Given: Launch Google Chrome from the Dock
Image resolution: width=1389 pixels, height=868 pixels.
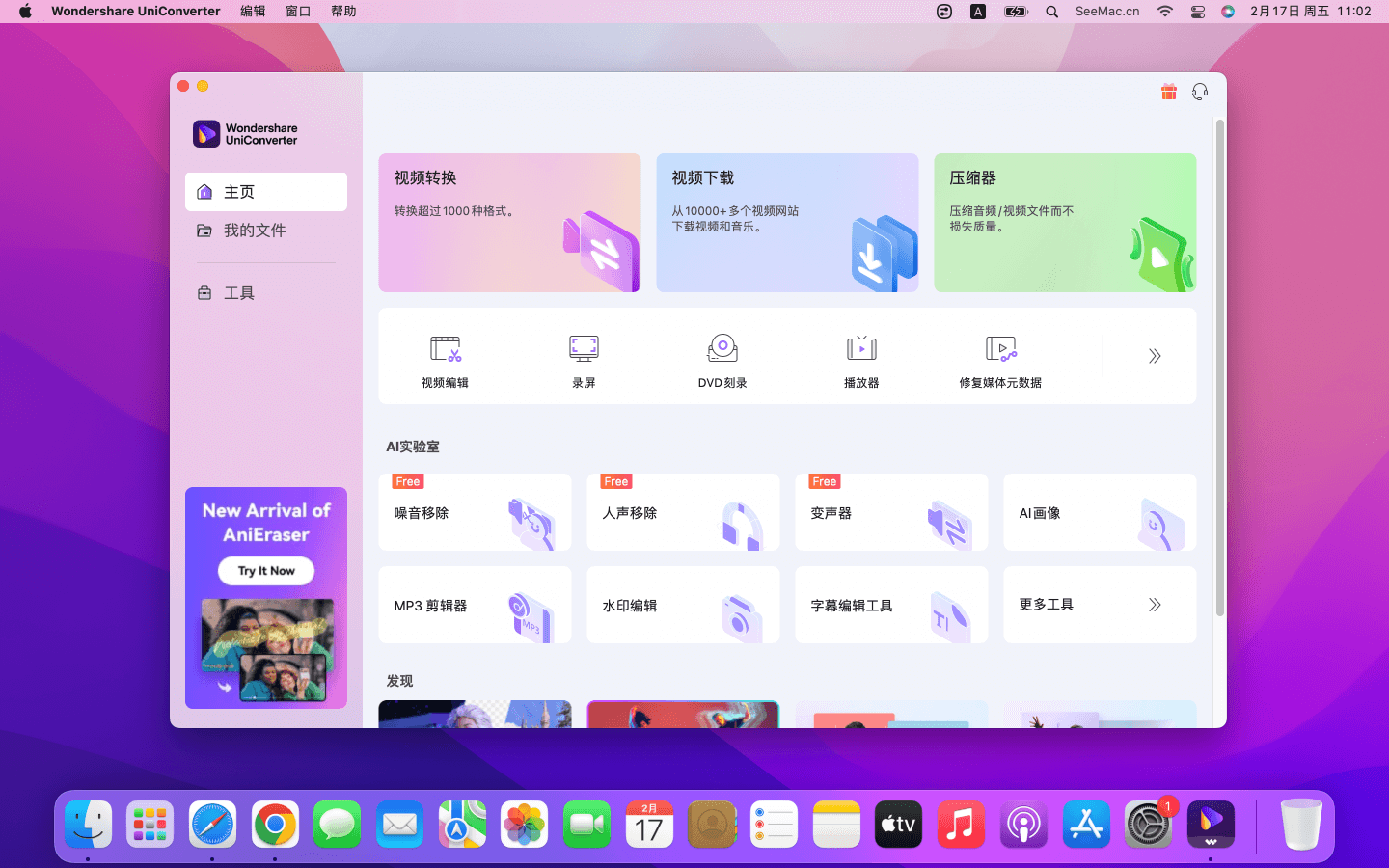Looking at the screenshot, I should [x=275, y=825].
